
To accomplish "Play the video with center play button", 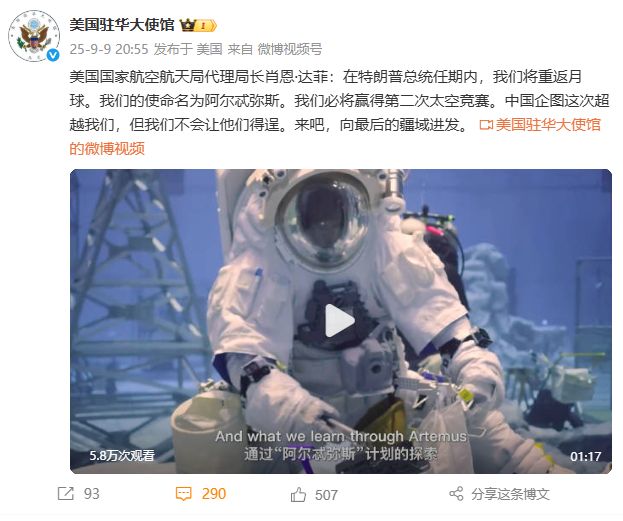I will click(x=340, y=320).
